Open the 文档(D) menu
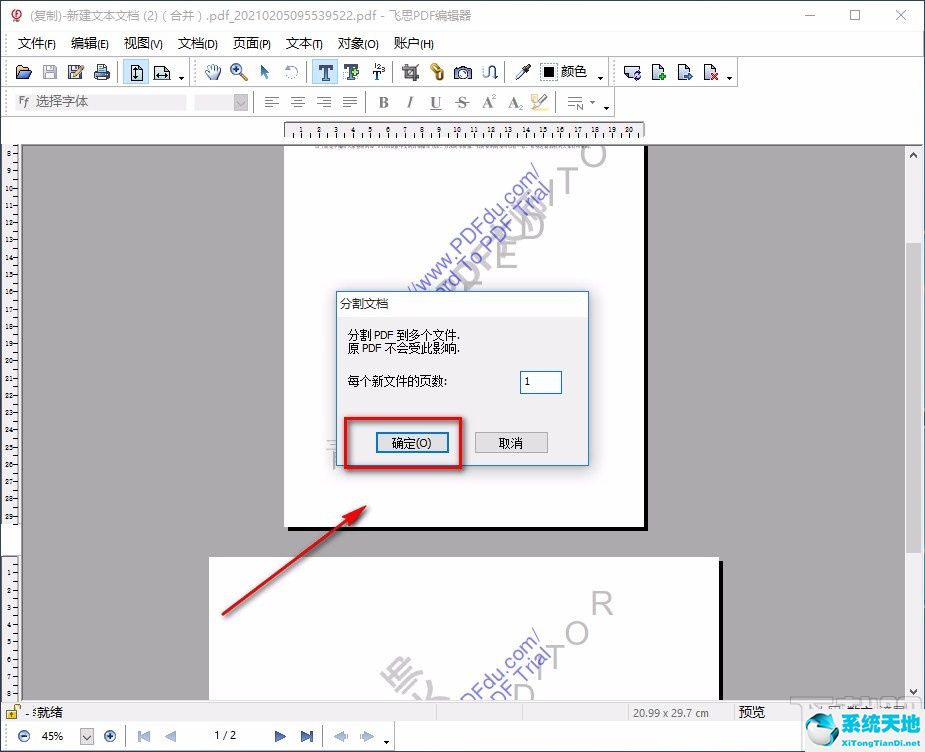925x752 pixels. click(x=197, y=43)
